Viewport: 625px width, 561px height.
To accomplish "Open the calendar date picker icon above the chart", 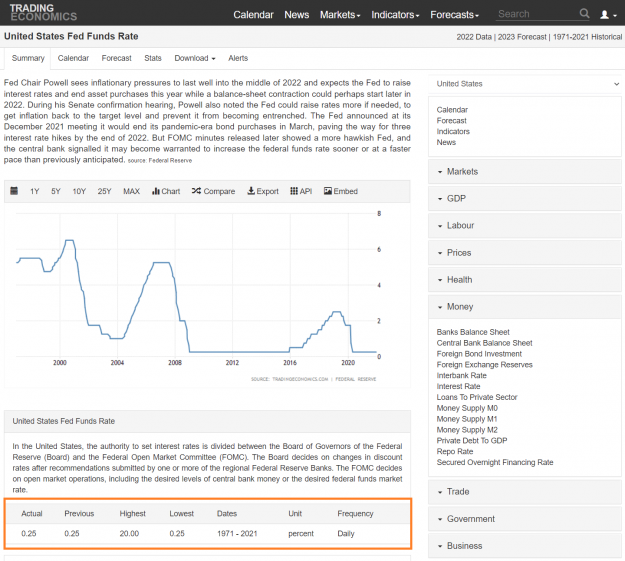I will coord(14,191).
